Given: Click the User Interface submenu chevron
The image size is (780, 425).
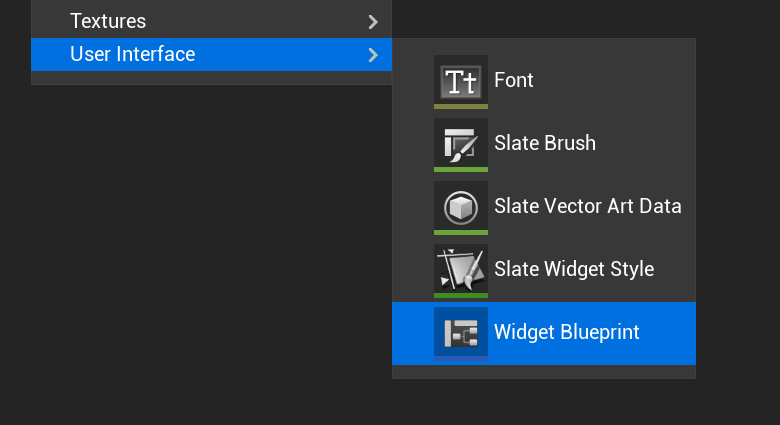Looking at the screenshot, I should point(373,54).
